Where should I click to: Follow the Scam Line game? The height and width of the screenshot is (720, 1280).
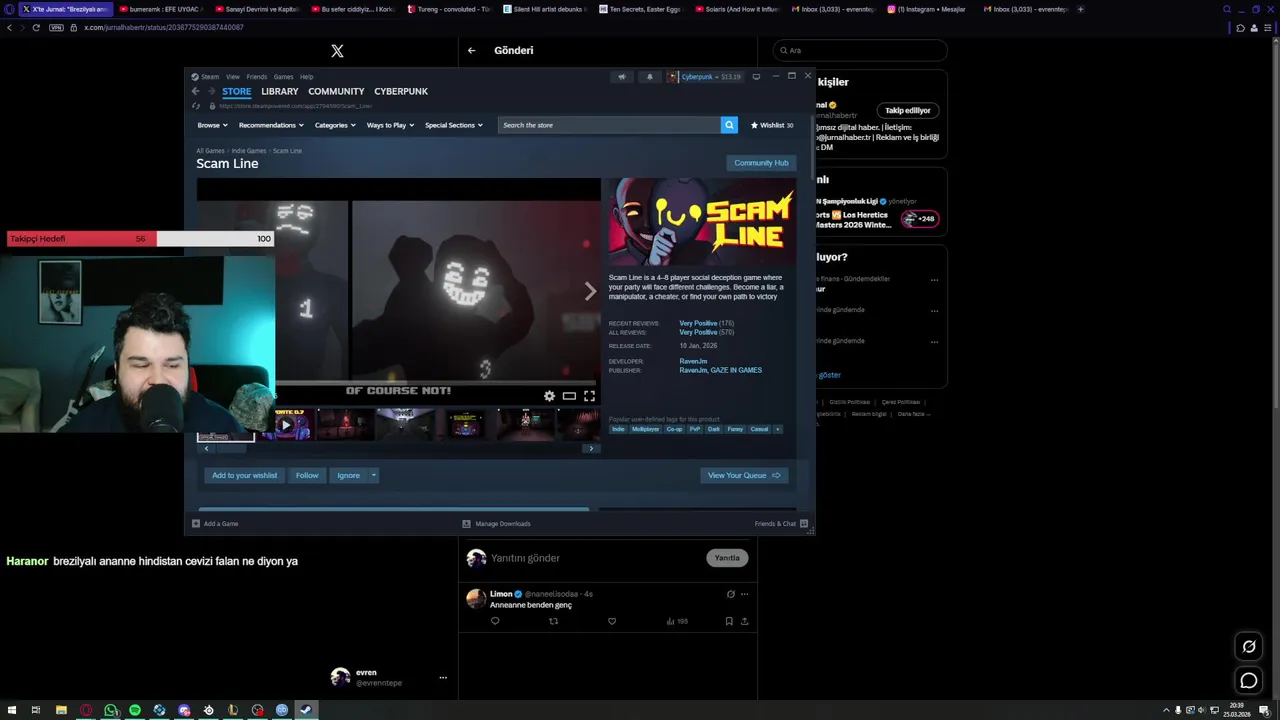(307, 475)
